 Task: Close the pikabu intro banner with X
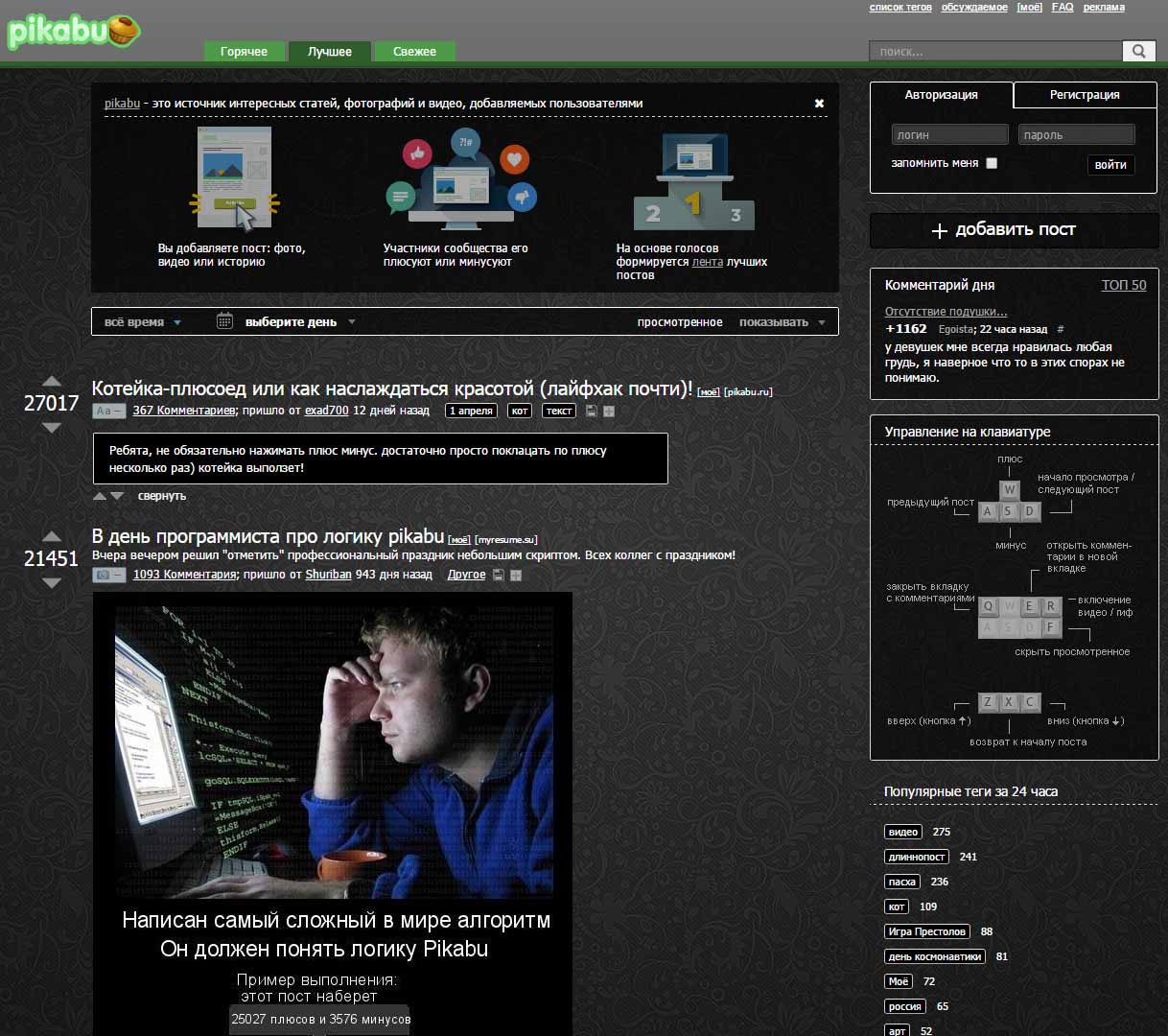pyautogui.click(x=819, y=103)
